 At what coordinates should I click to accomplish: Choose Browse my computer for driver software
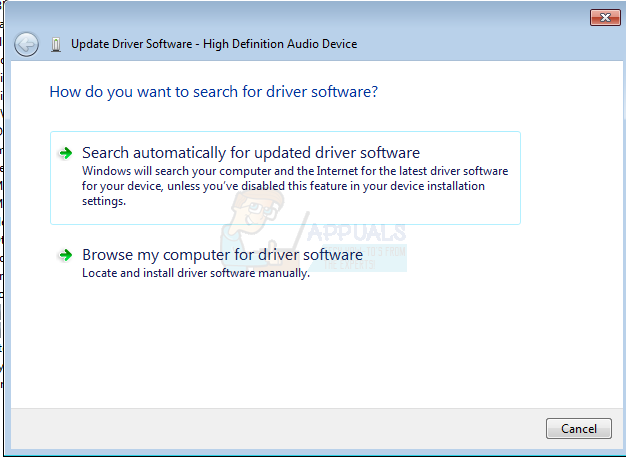tap(285, 263)
